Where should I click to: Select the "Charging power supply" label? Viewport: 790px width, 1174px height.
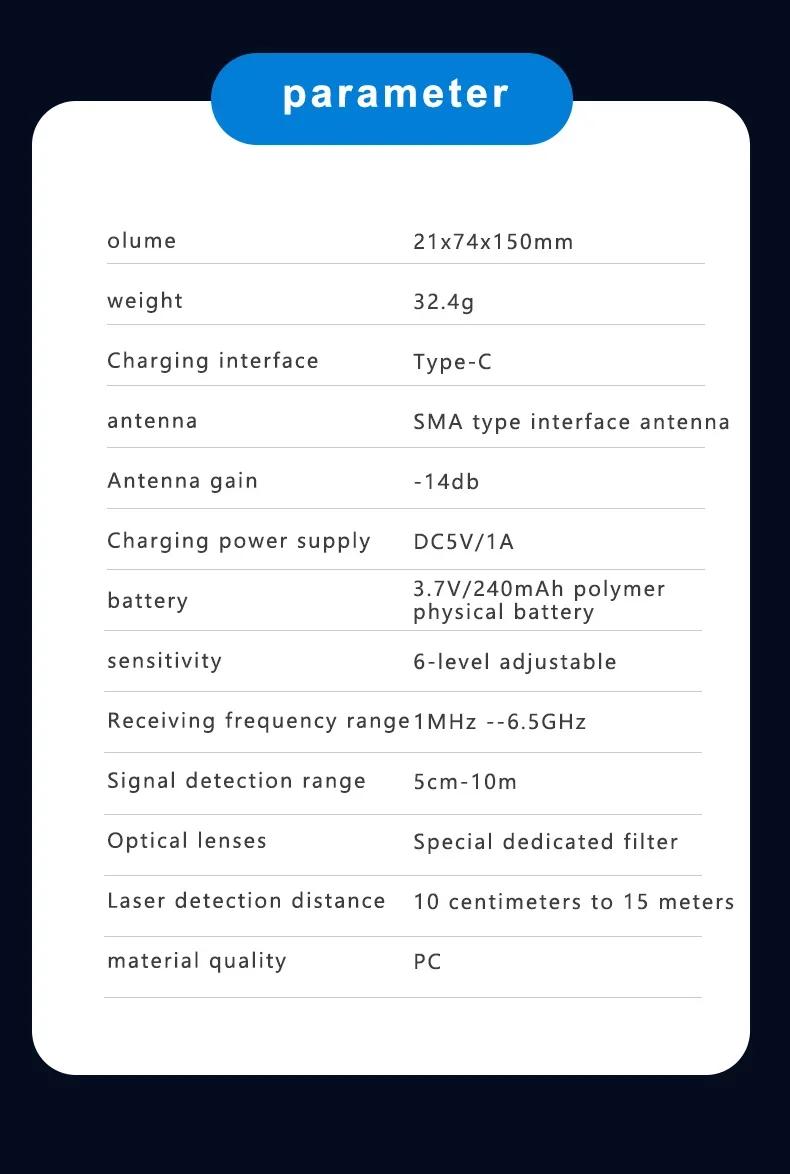point(239,541)
